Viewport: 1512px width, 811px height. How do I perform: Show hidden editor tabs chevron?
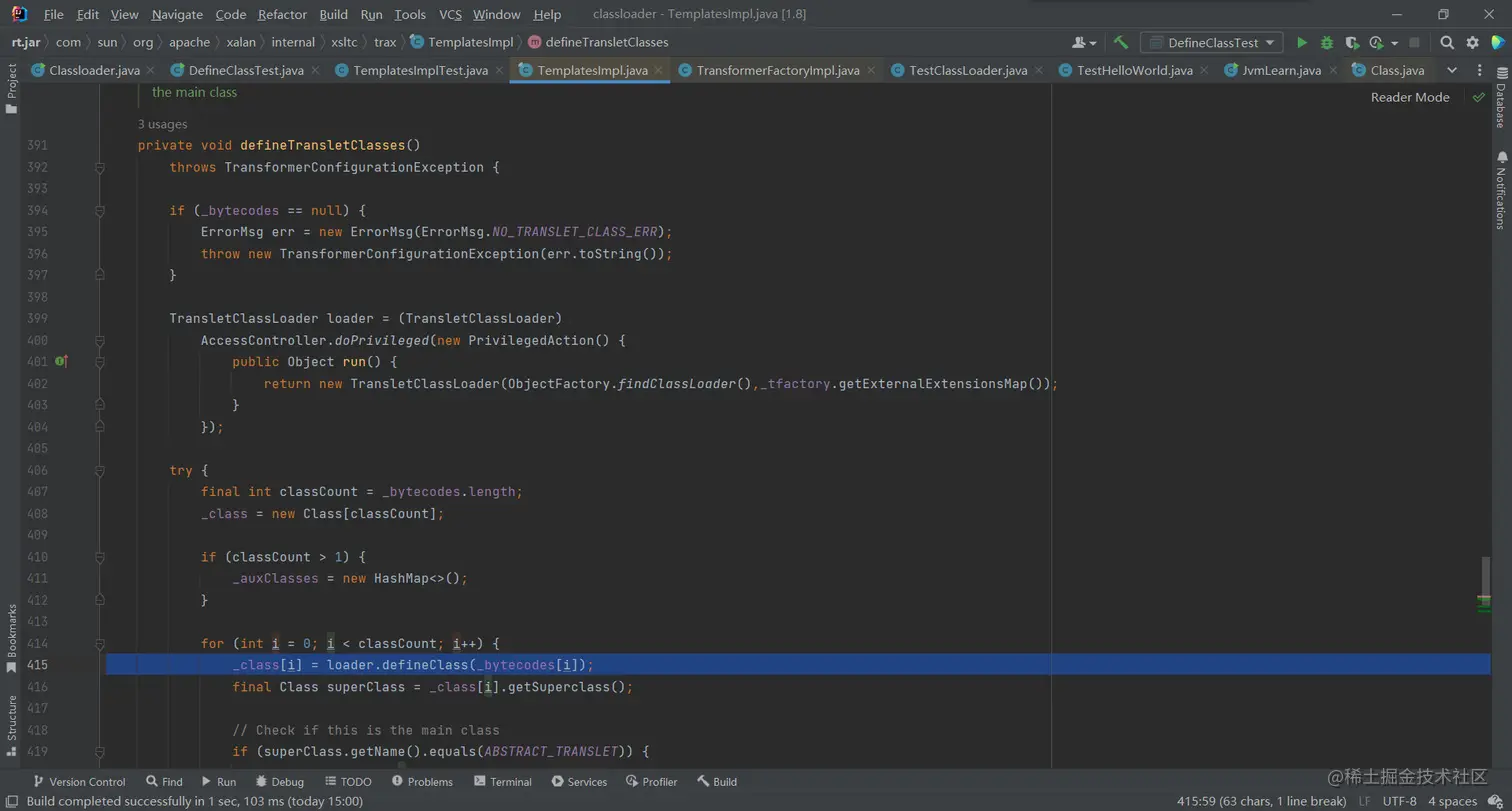point(1452,70)
